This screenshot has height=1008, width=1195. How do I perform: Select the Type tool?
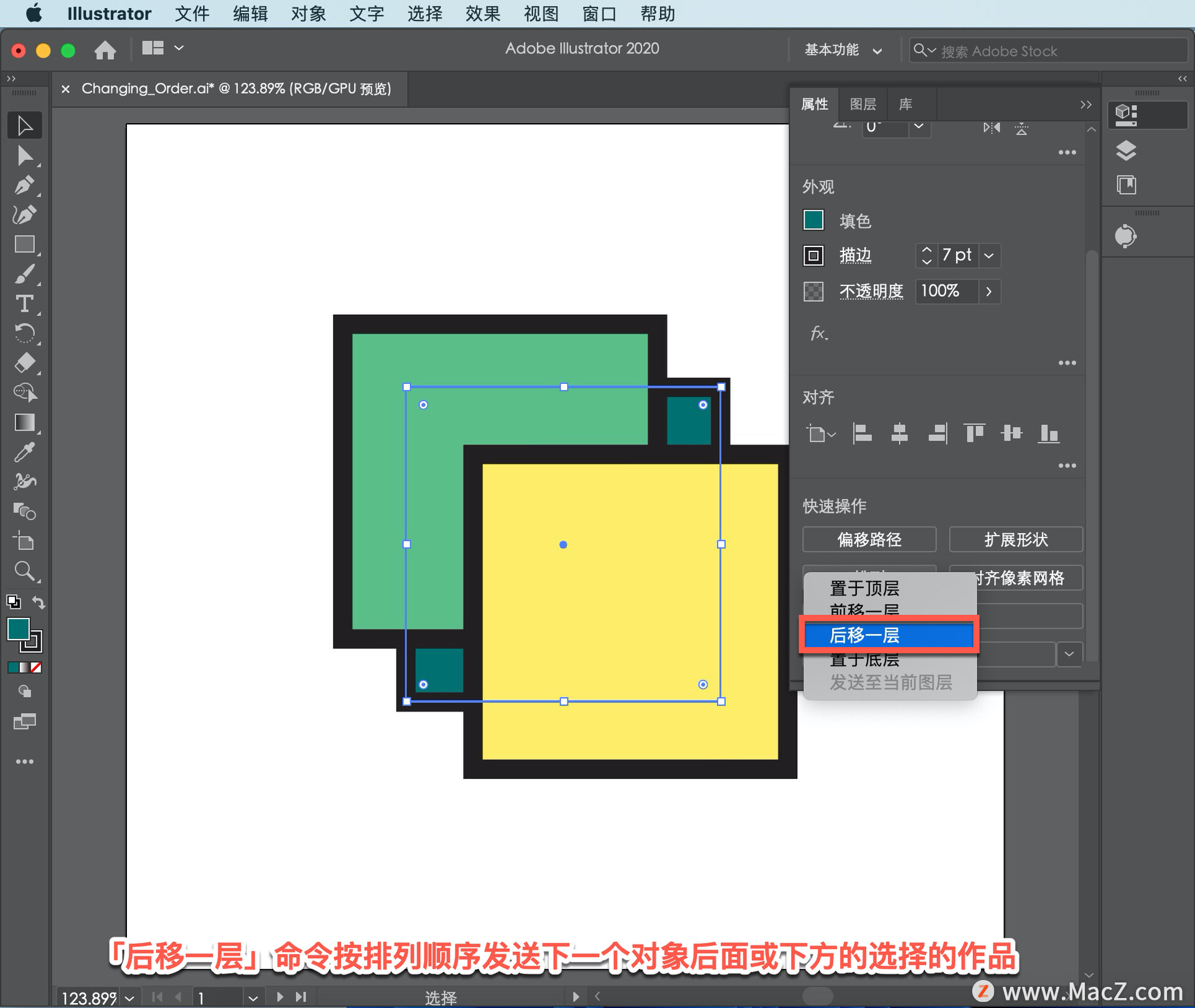coord(25,304)
